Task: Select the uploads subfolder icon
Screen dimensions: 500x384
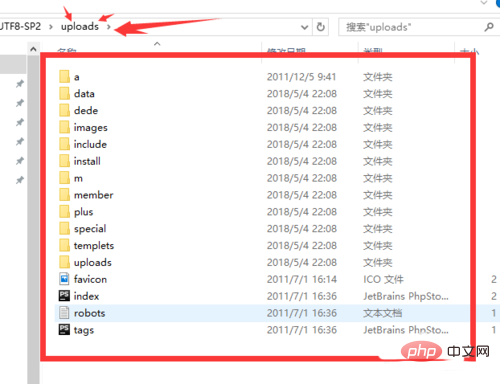Action: pos(64,262)
